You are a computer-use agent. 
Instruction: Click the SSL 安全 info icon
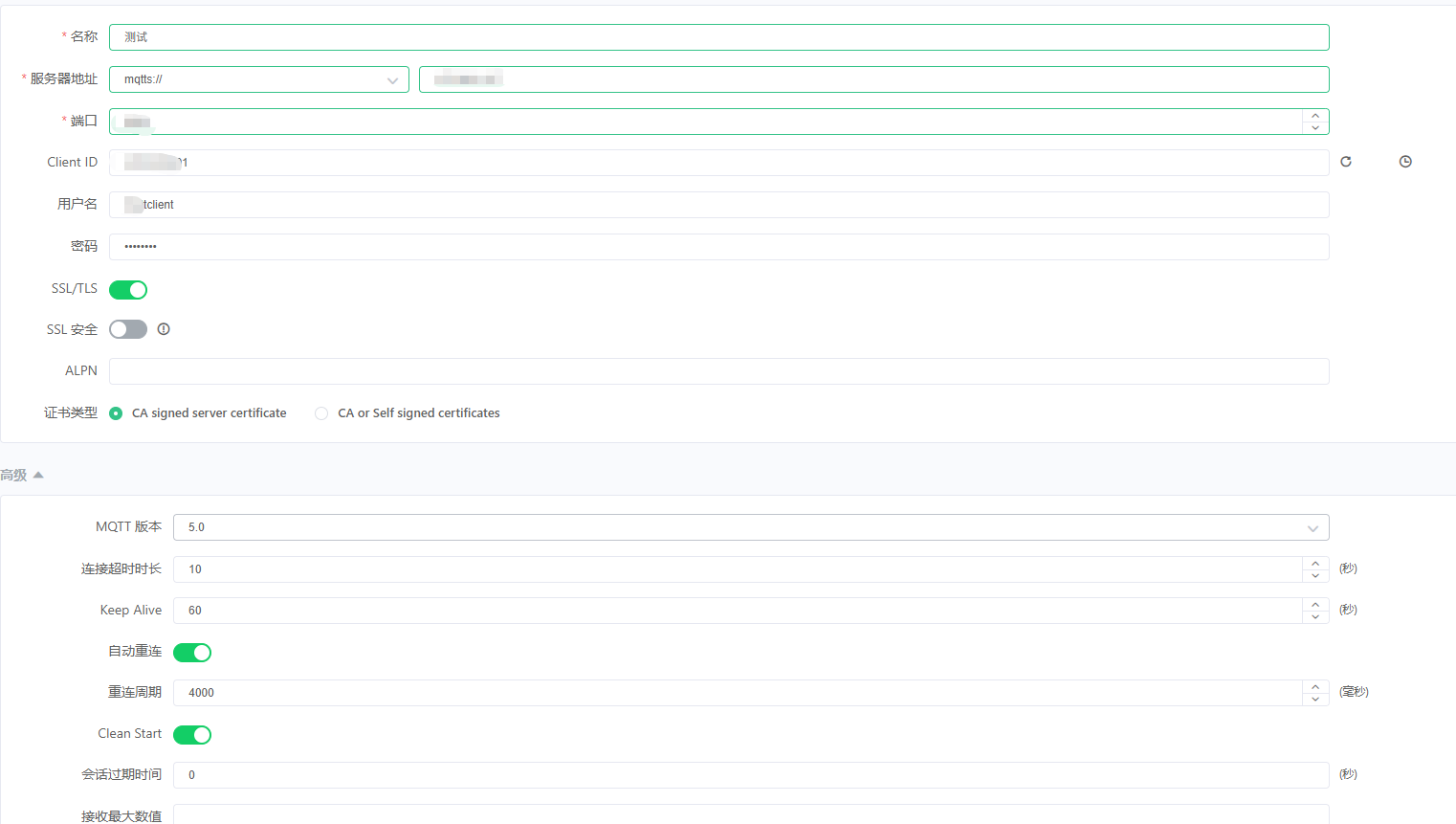click(x=164, y=329)
